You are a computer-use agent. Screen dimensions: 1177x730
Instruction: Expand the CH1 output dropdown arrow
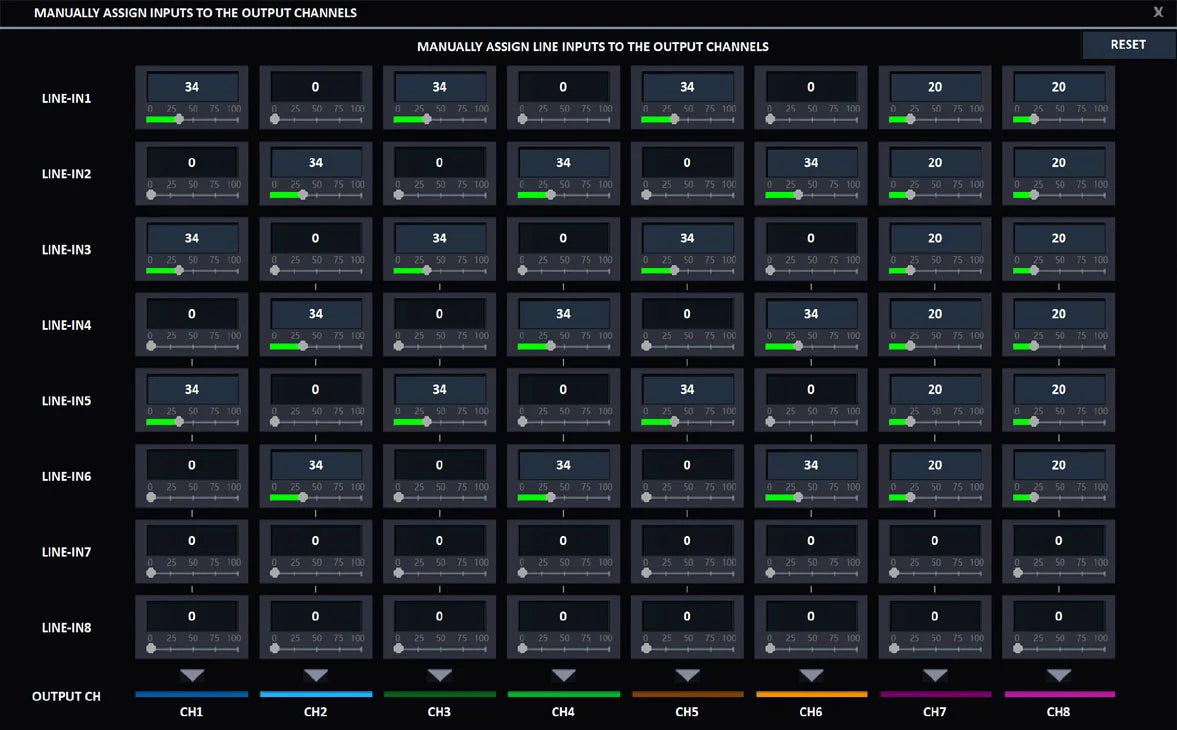click(x=192, y=676)
